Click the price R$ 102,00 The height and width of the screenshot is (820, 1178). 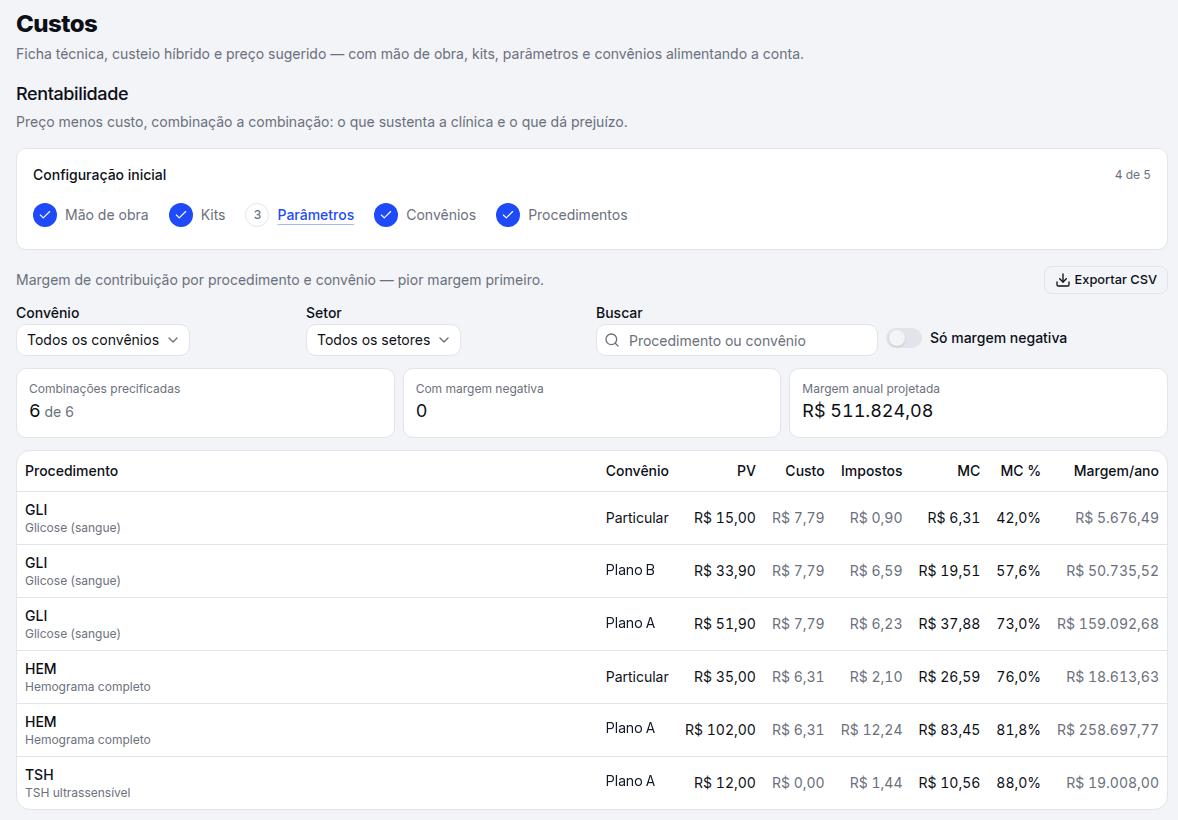pos(720,730)
